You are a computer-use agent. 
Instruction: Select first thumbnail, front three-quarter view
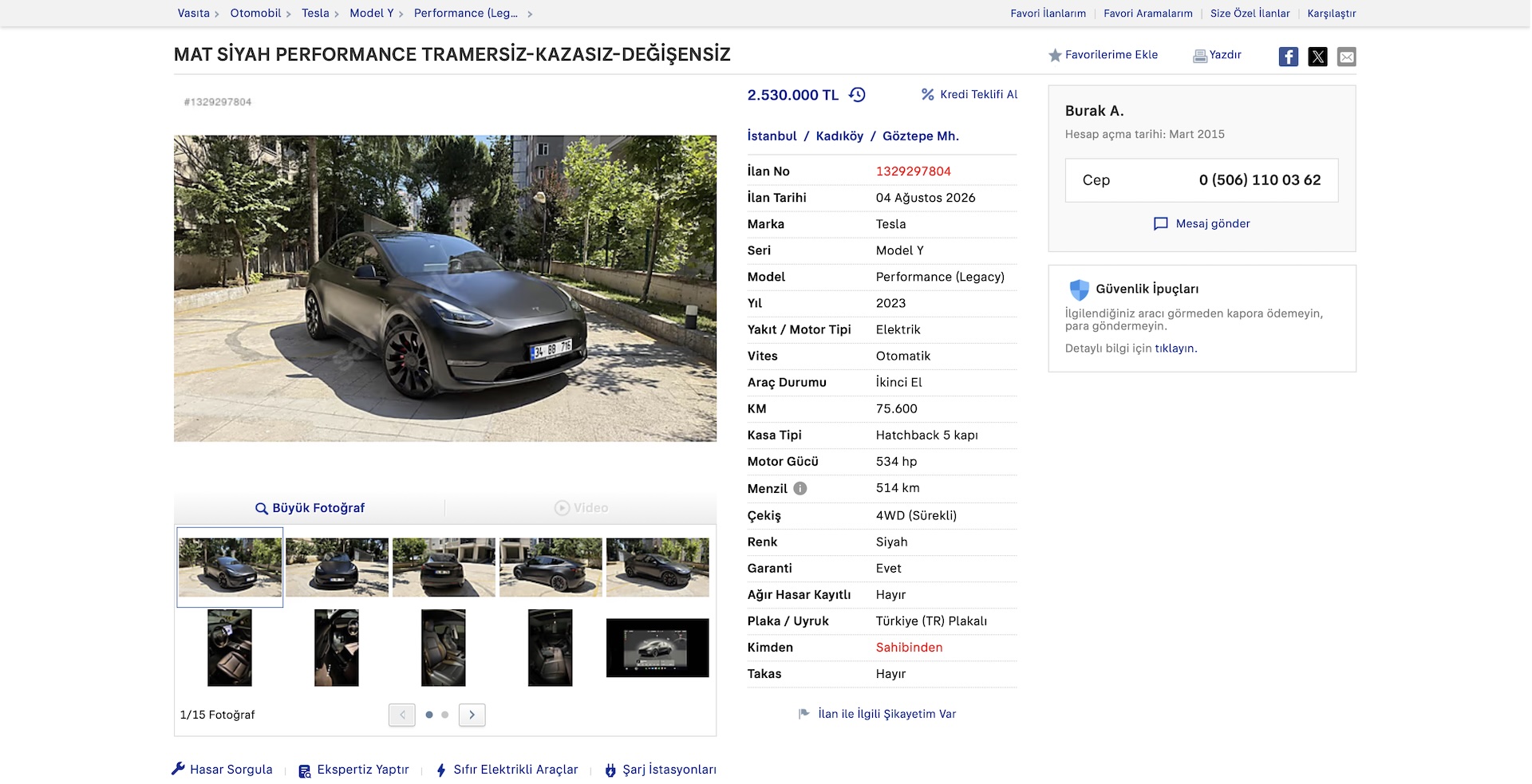coord(230,567)
